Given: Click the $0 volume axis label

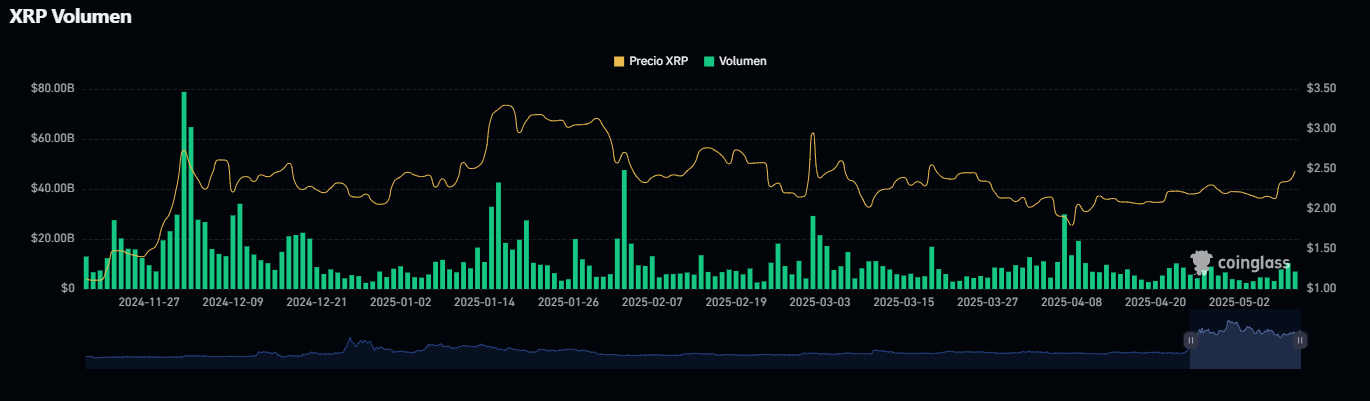Looking at the screenshot, I should click(68, 288).
